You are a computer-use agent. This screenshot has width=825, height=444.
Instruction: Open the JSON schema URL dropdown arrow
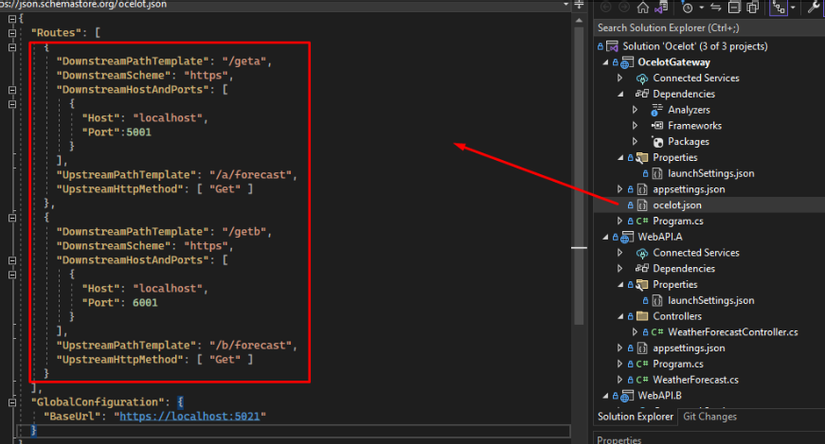pyautogui.click(x=566, y=4)
